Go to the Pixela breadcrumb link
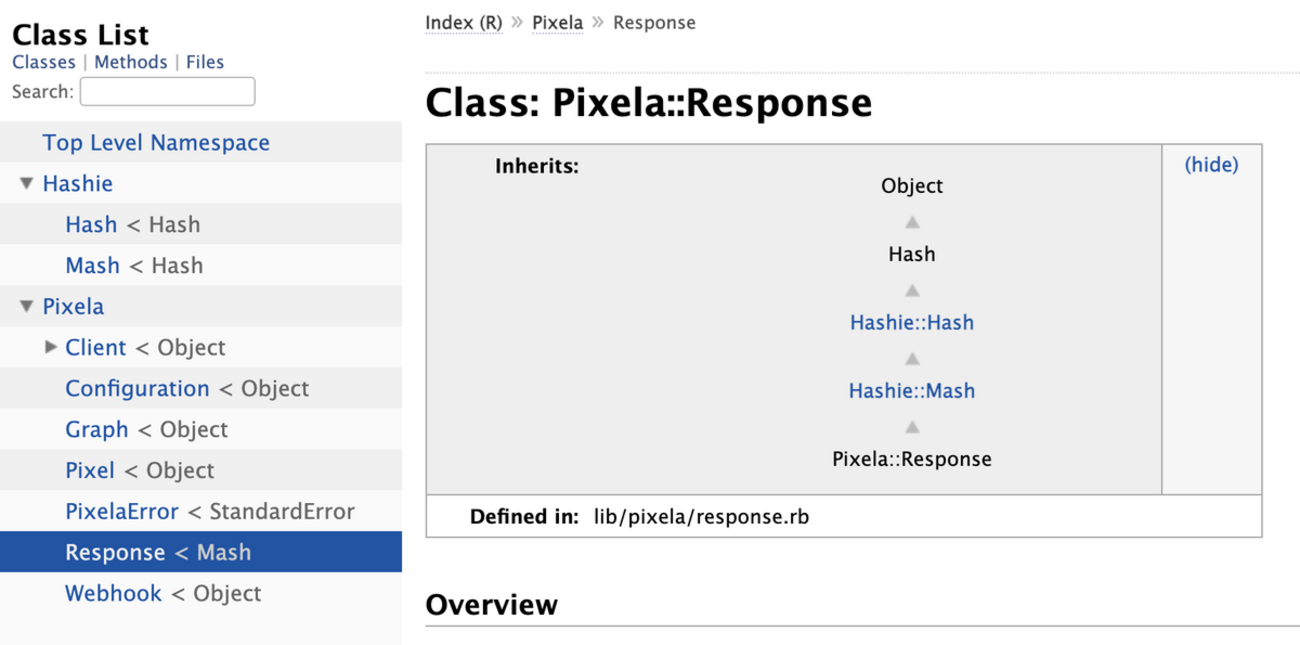The image size is (1300, 645). pyautogui.click(x=558, y=22)
